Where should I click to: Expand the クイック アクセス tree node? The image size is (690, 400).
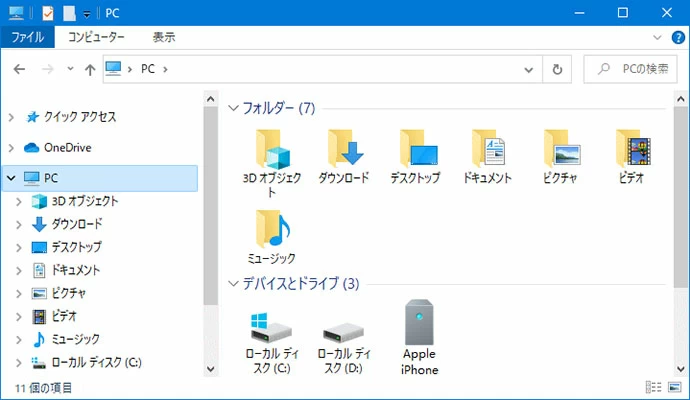[11, 117]
